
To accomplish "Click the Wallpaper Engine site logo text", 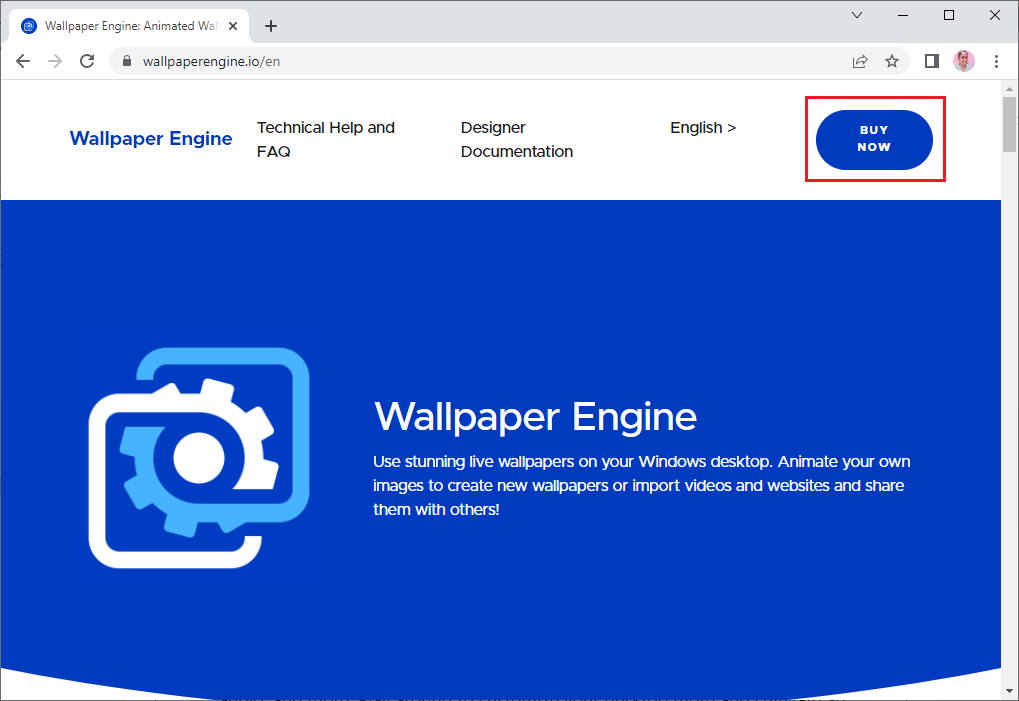I will [151, 138].
